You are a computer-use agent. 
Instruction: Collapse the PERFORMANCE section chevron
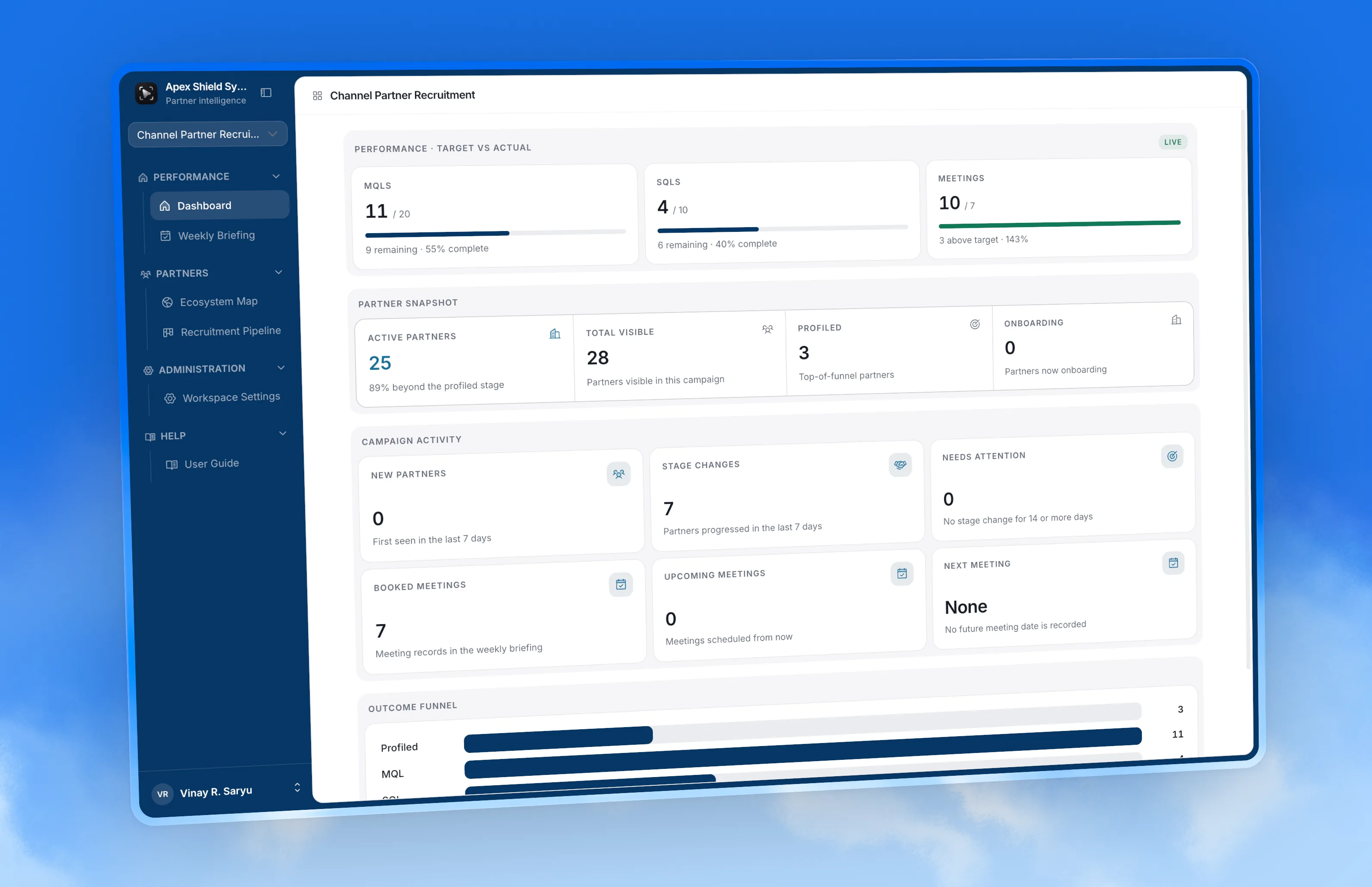(276, 176)
